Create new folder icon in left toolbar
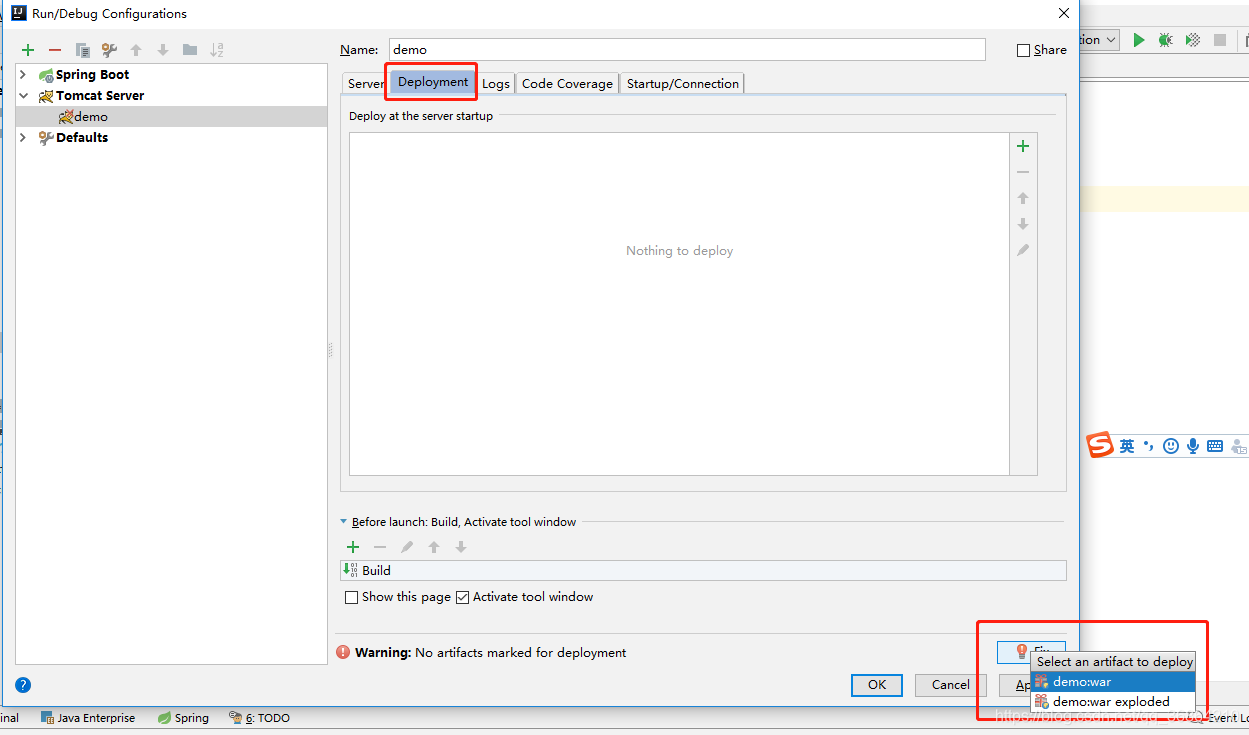 190,50
